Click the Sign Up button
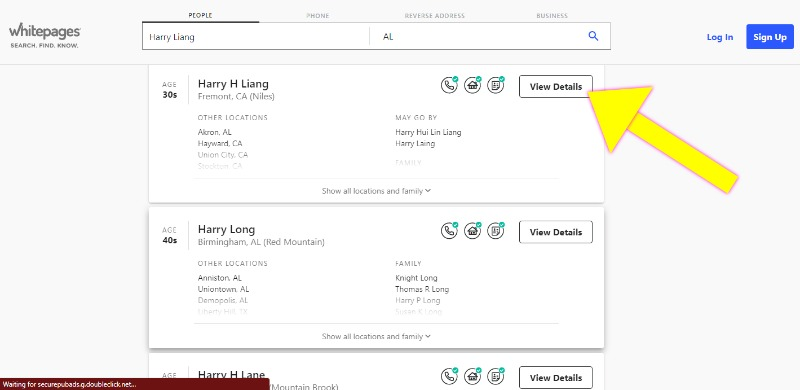 (770, 37)
